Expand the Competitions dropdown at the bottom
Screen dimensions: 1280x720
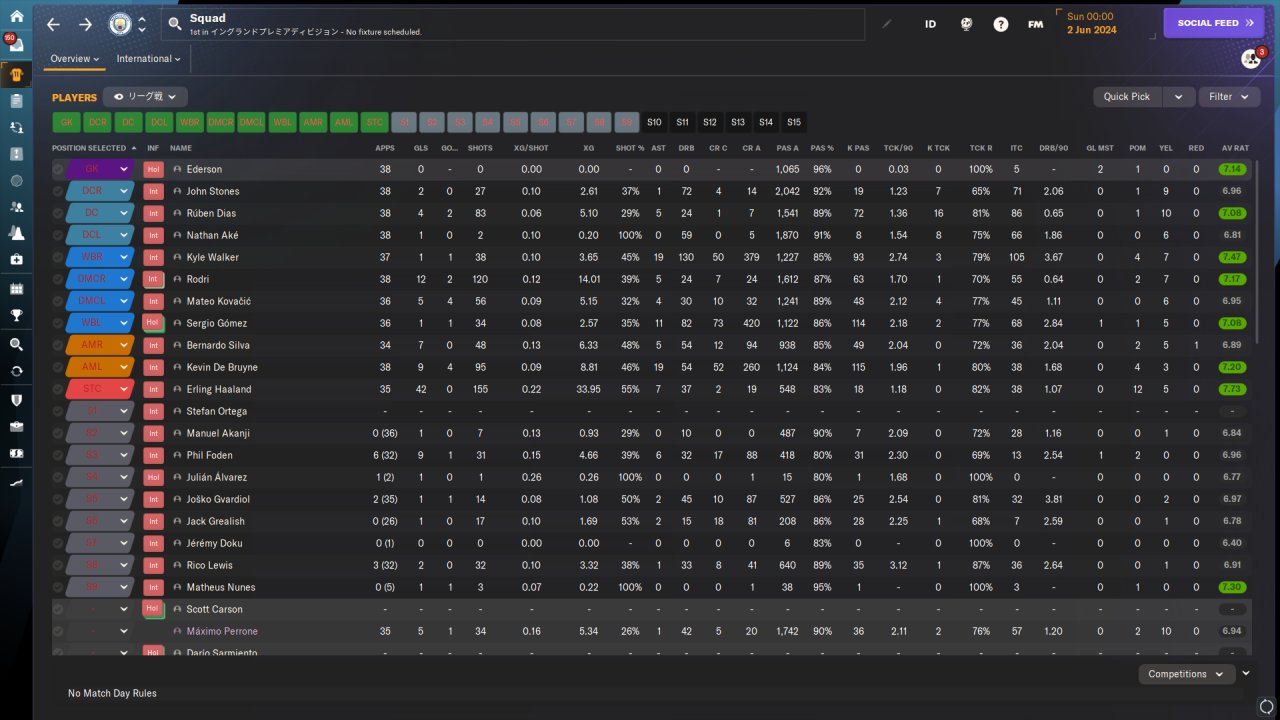coord(1186,674)
